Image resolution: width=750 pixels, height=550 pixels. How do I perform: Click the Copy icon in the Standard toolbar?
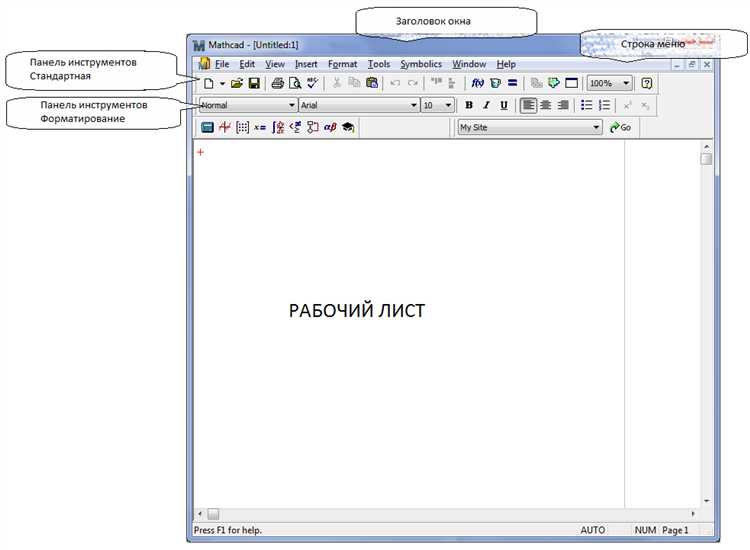coord(354,83)
